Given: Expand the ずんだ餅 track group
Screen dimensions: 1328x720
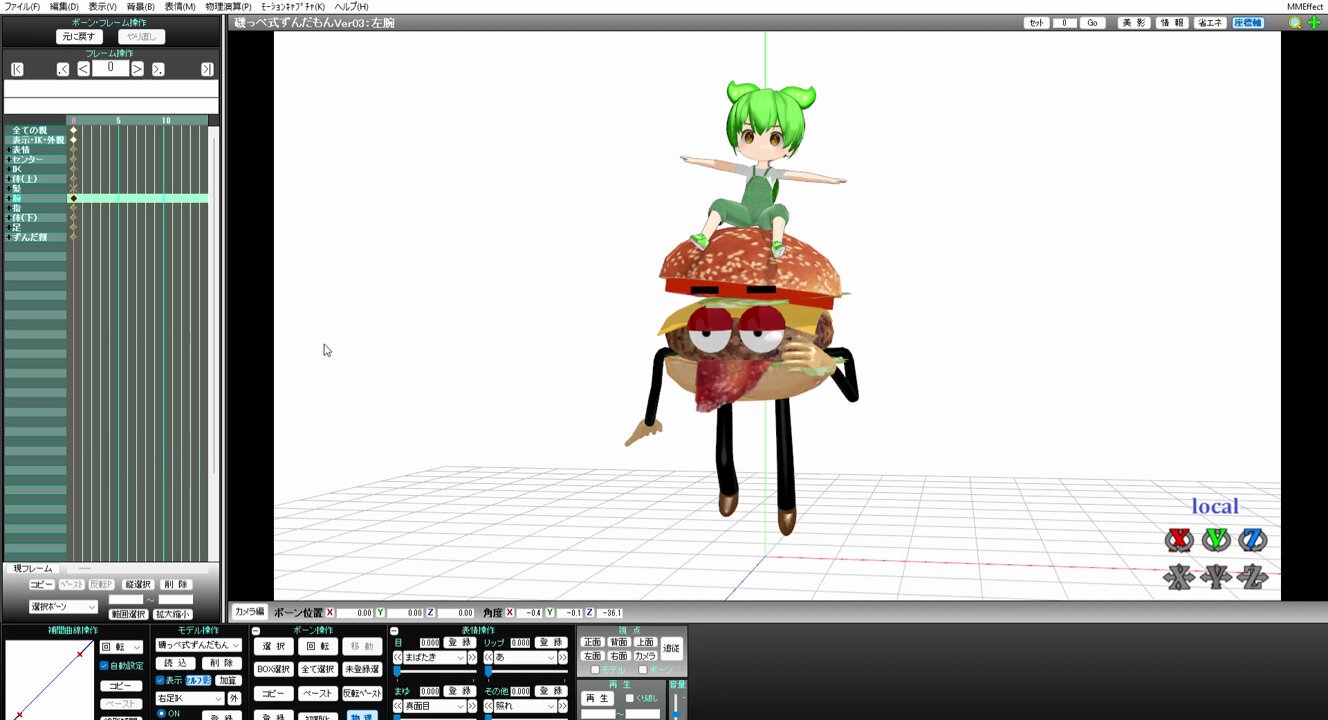Looking at the screenshot, I should coord(9,237).
